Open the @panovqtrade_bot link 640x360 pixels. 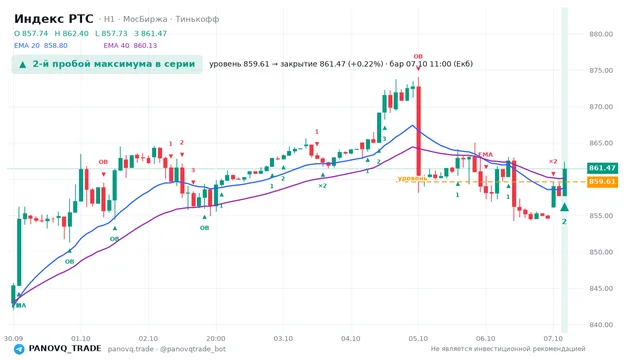(x=193, y=349)
